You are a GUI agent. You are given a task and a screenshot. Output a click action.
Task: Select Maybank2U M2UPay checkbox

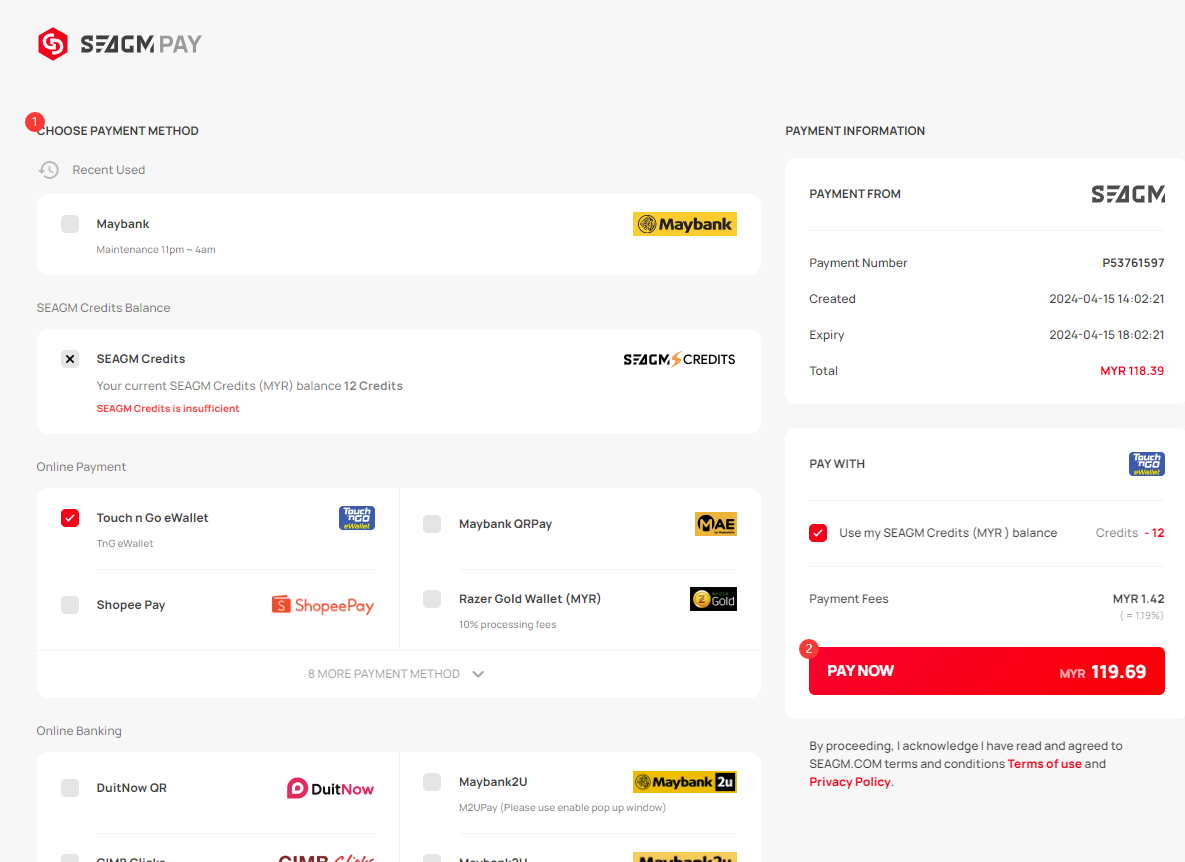coord(432,782)
